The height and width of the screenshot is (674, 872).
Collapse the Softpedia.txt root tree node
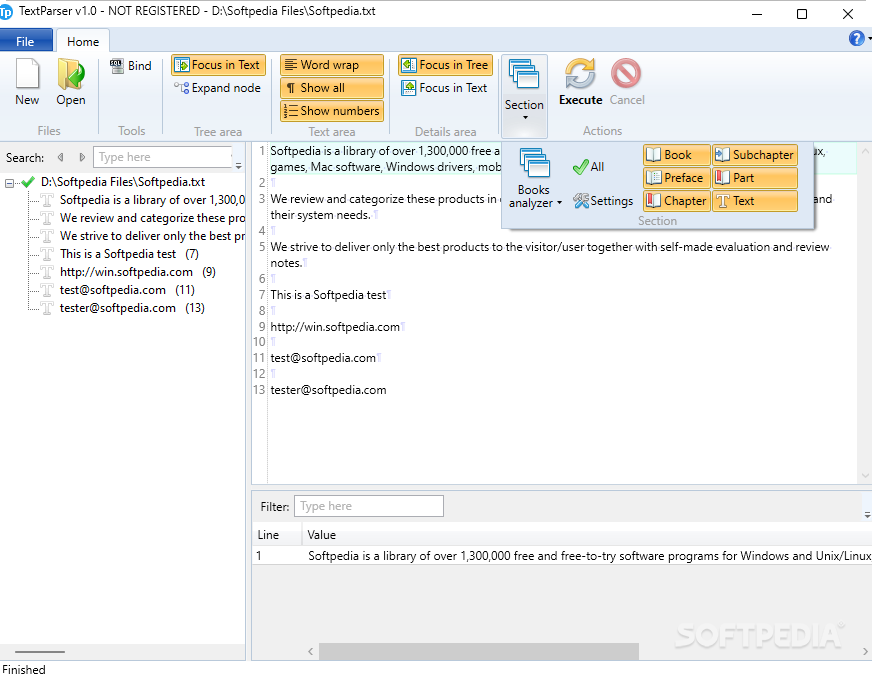tap(9, 182)
